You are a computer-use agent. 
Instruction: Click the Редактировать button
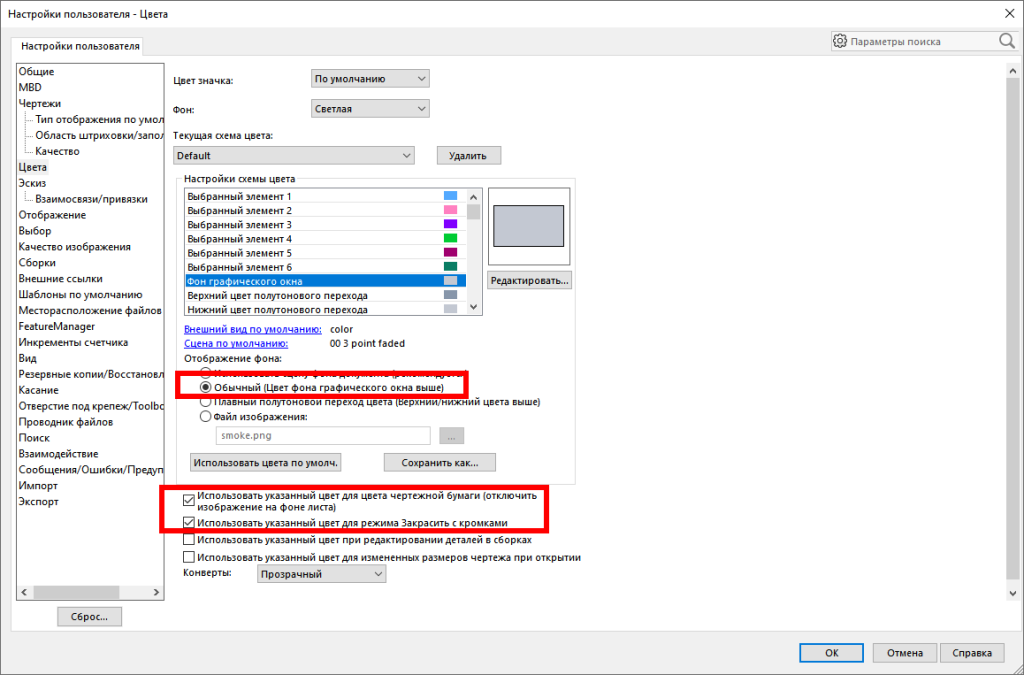pos(529,281)
